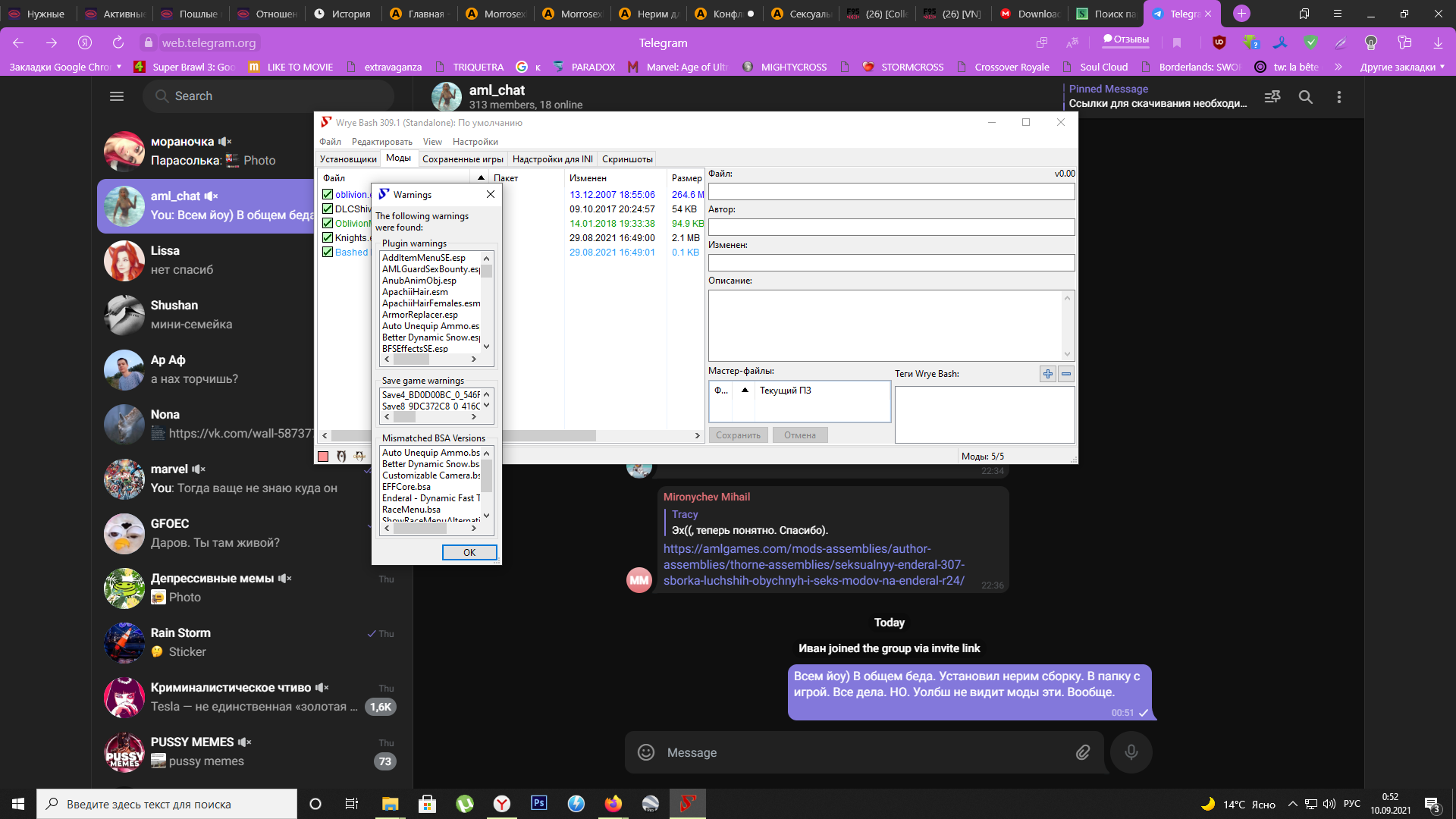The image size is (1456, 819).
Task: Uncheck the DLCShiv plugin checkbox
Action: pos(328,209)
